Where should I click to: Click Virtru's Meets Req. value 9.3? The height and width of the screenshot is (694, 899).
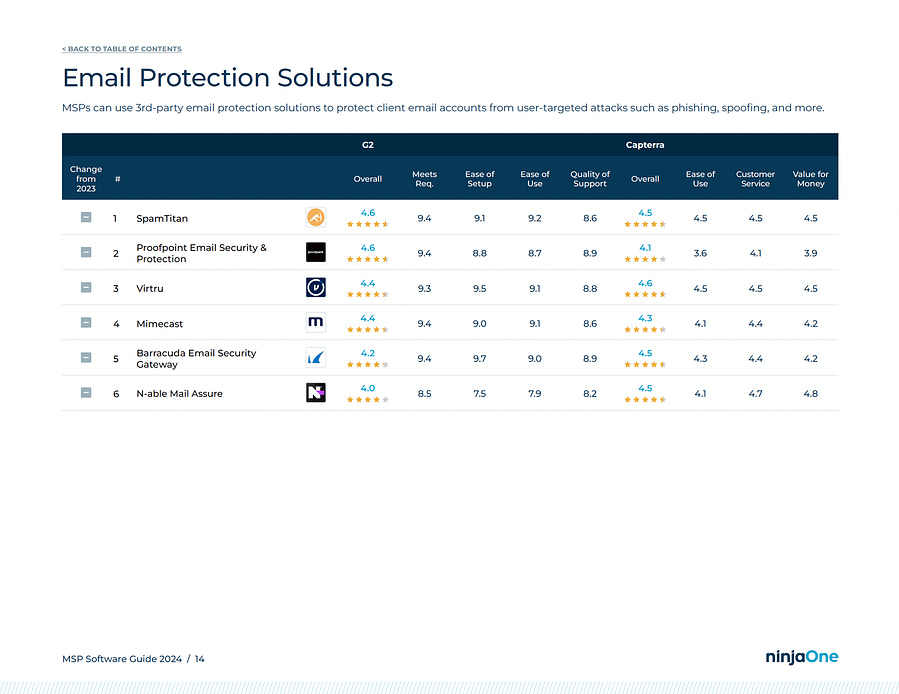coord(424,288)
